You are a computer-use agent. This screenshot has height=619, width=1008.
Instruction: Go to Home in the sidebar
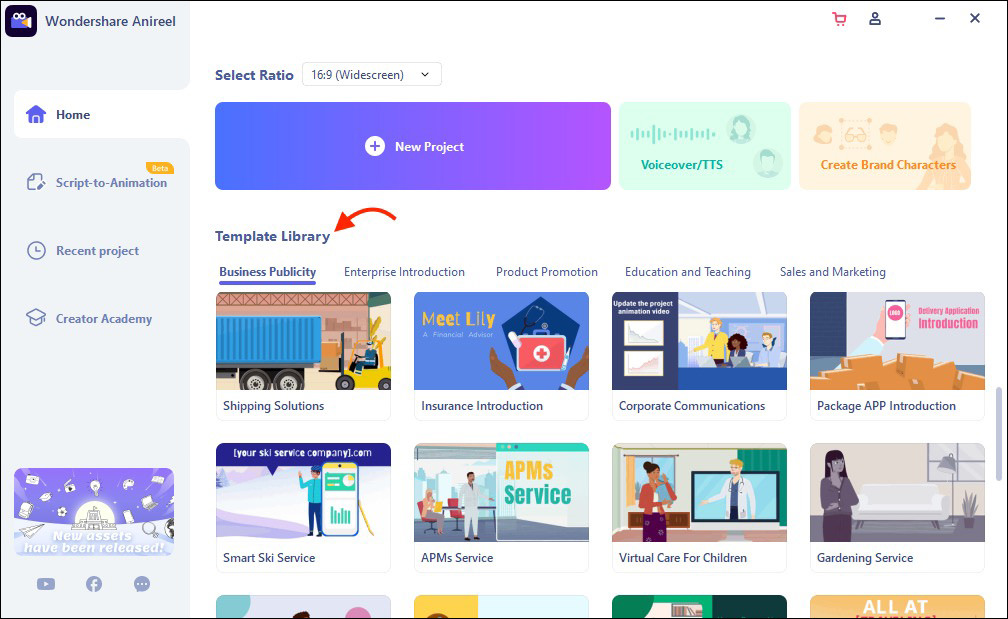[102, 114]
